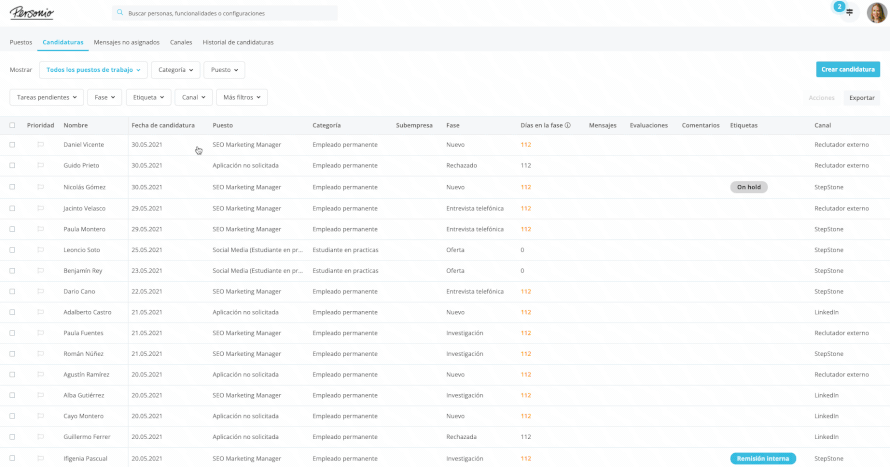Flag priority for Paula Montero
Screen dimensions: 890x467
41,229
